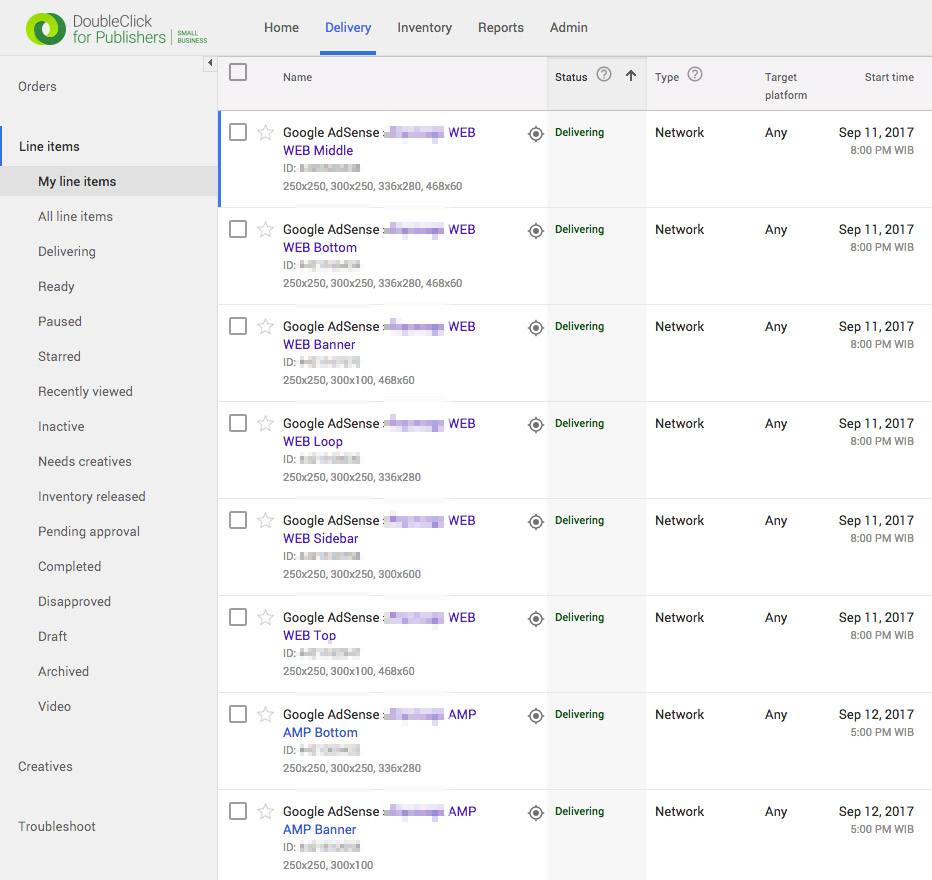
Task: Open the AMP Bottom line item link
Action: click(x=320, y=732)
